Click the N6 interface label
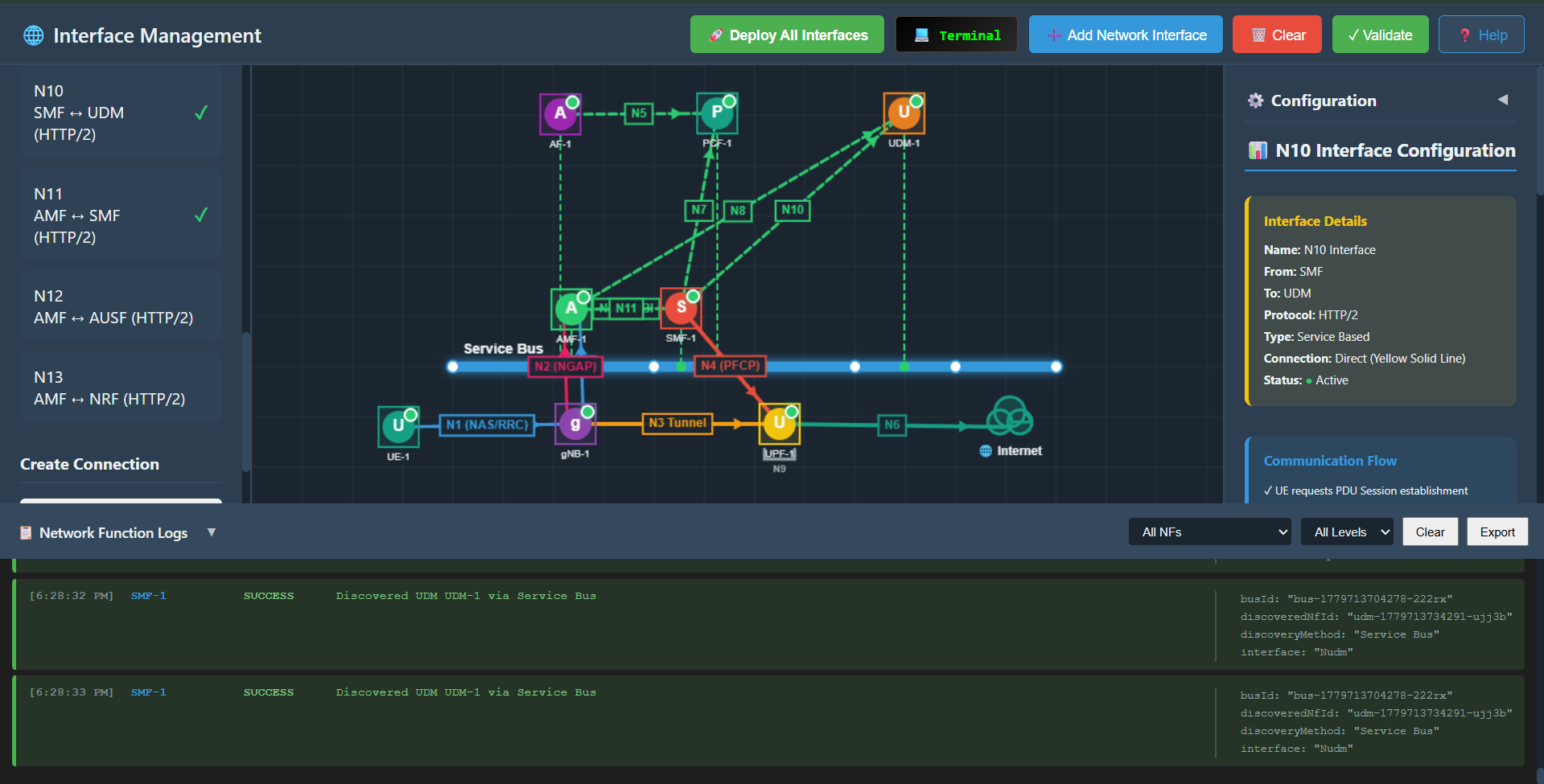 (892, 425)
